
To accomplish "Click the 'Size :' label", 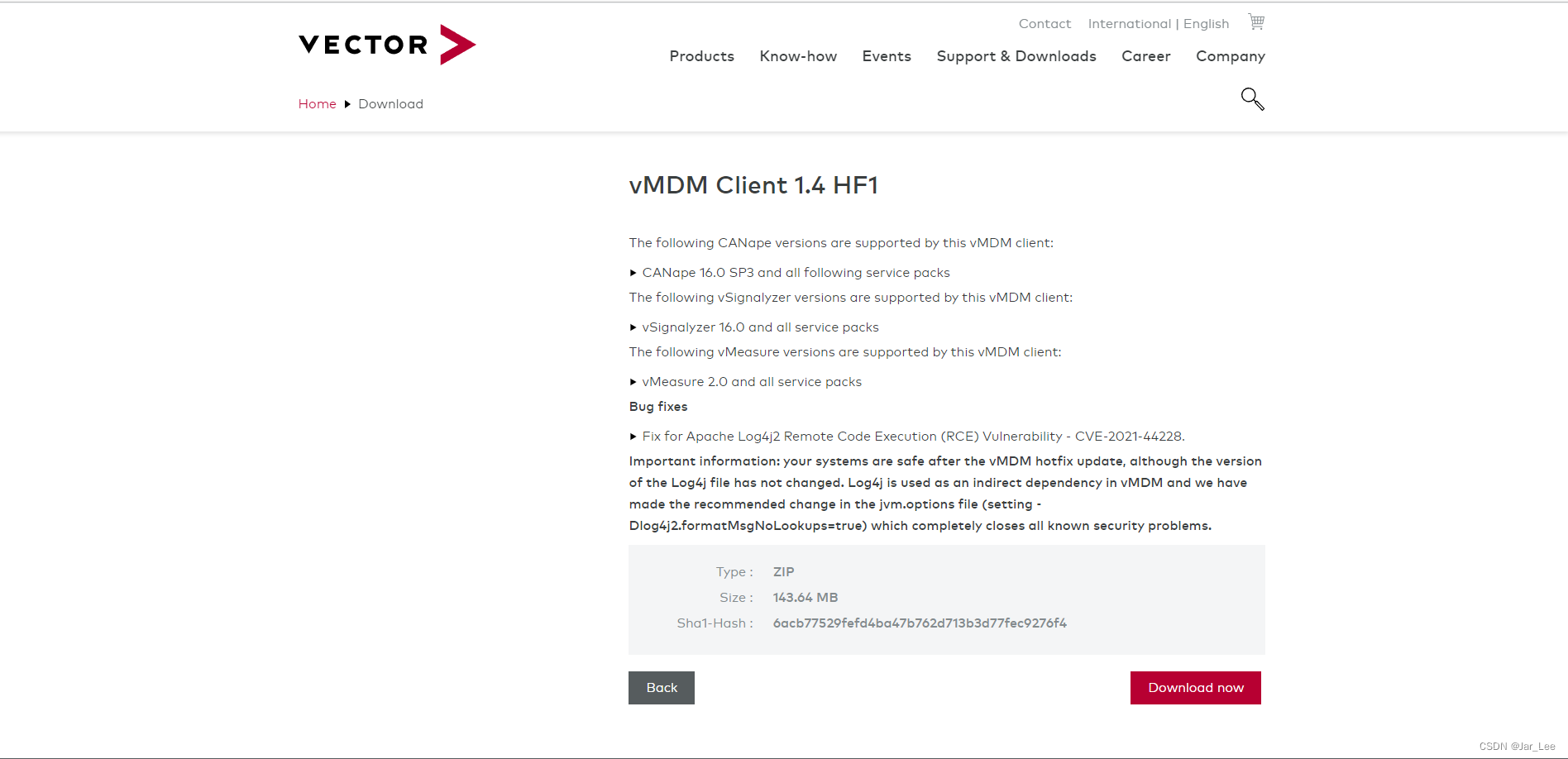I will coord(736,598).
